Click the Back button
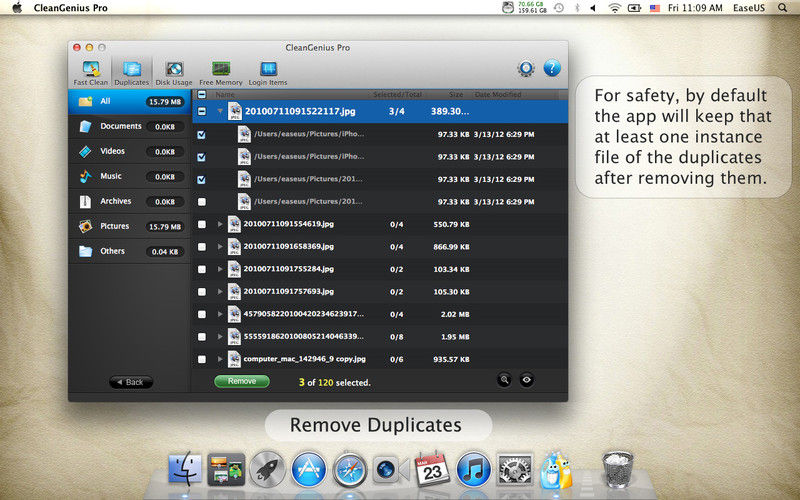The image size is (800, 500). coord(130,382)
